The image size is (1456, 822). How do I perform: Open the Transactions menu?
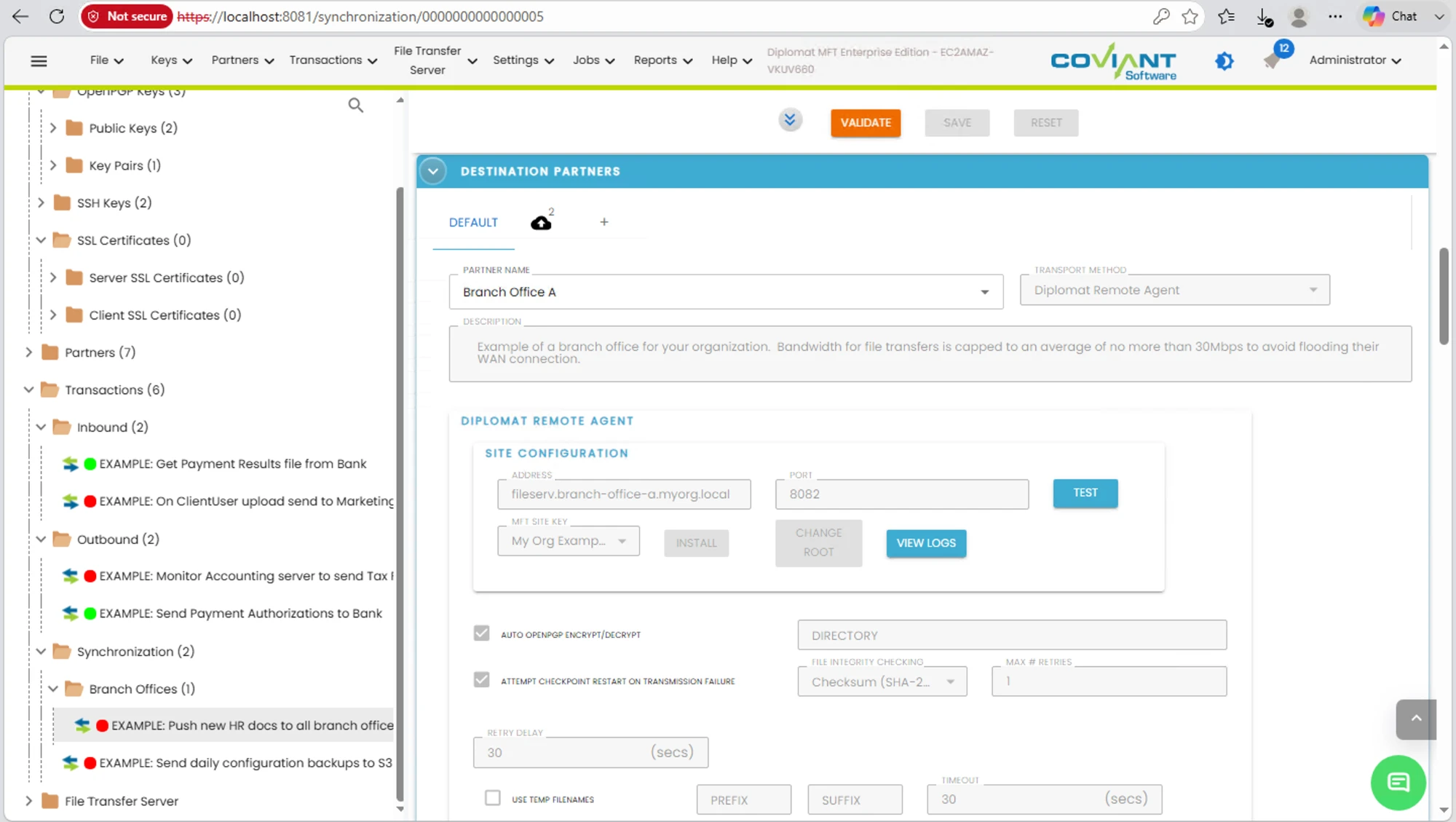pyautogui.click(x=333, y=60)
